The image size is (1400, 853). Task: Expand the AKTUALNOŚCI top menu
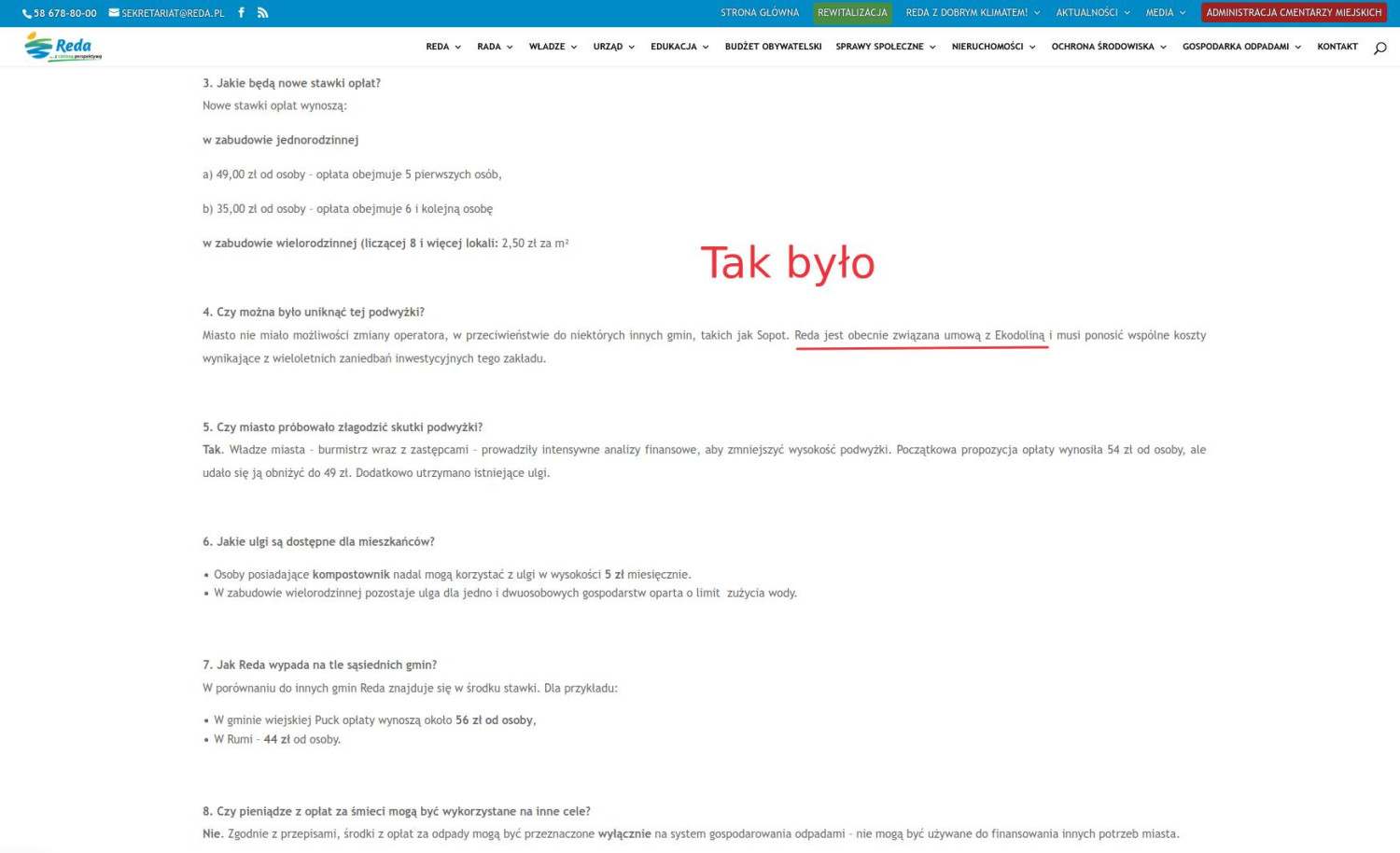pyautogui.click(x=1092, y=13)
